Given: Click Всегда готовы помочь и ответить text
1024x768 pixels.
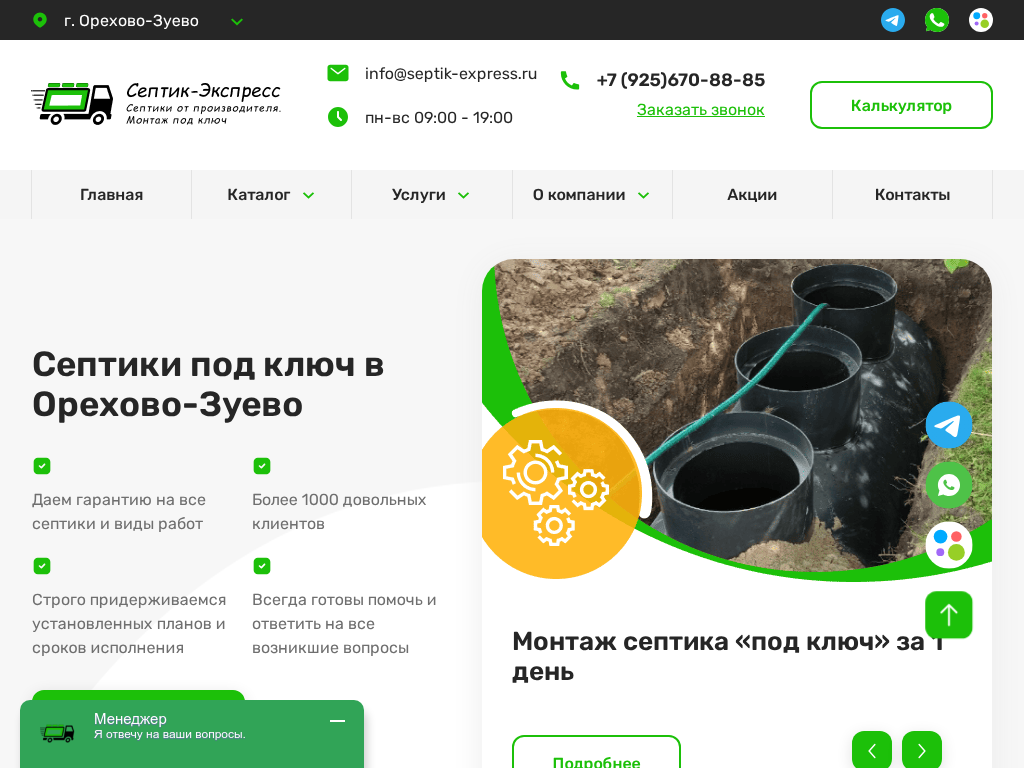Looking at the screenshot, I should click(344, 624).
